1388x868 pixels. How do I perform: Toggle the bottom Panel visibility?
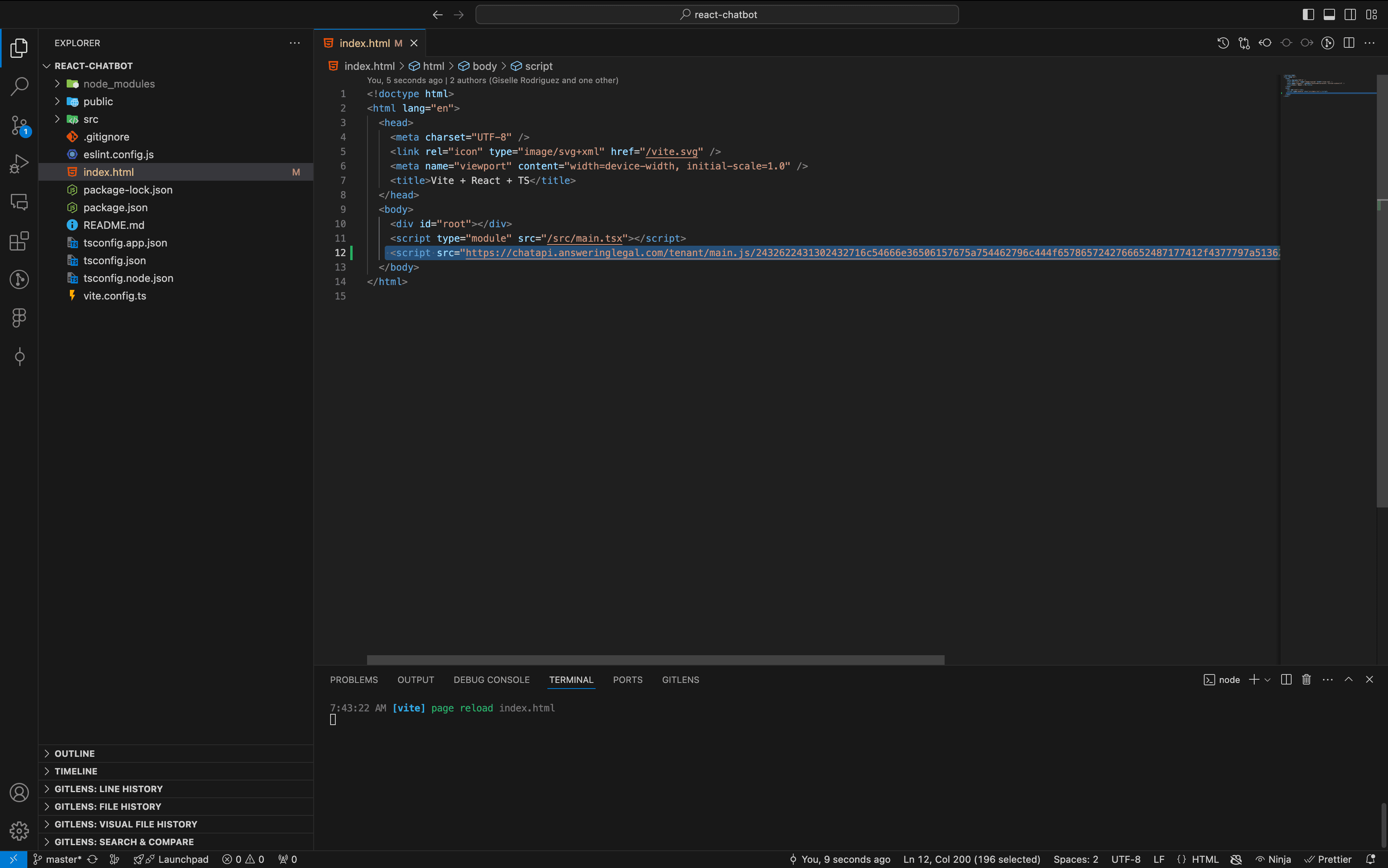(1329, 14)
